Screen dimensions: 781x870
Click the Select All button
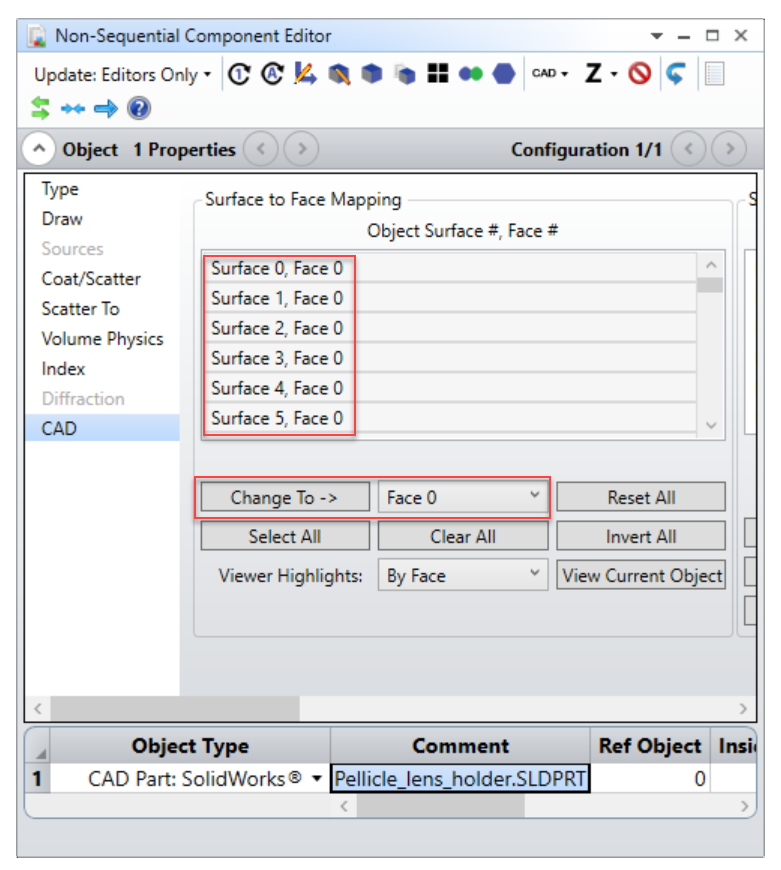285,537
